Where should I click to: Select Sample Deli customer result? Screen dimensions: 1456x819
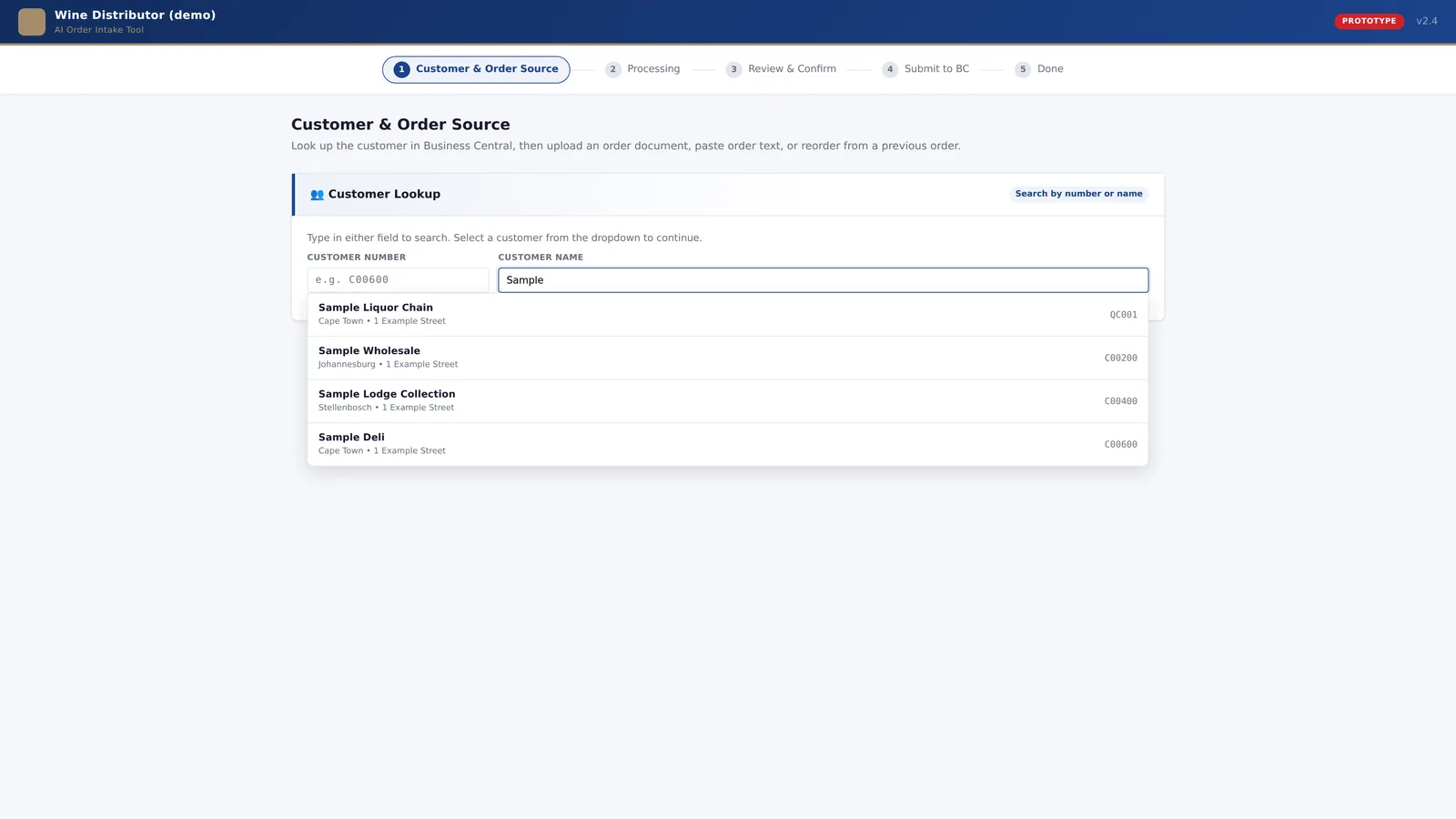[x=728, y=444]
